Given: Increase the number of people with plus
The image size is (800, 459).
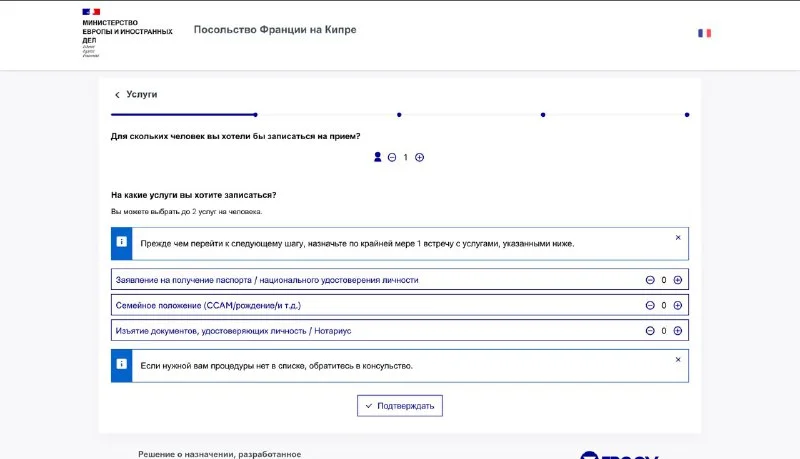Looking at the screenshot, I should pos(419,157).
